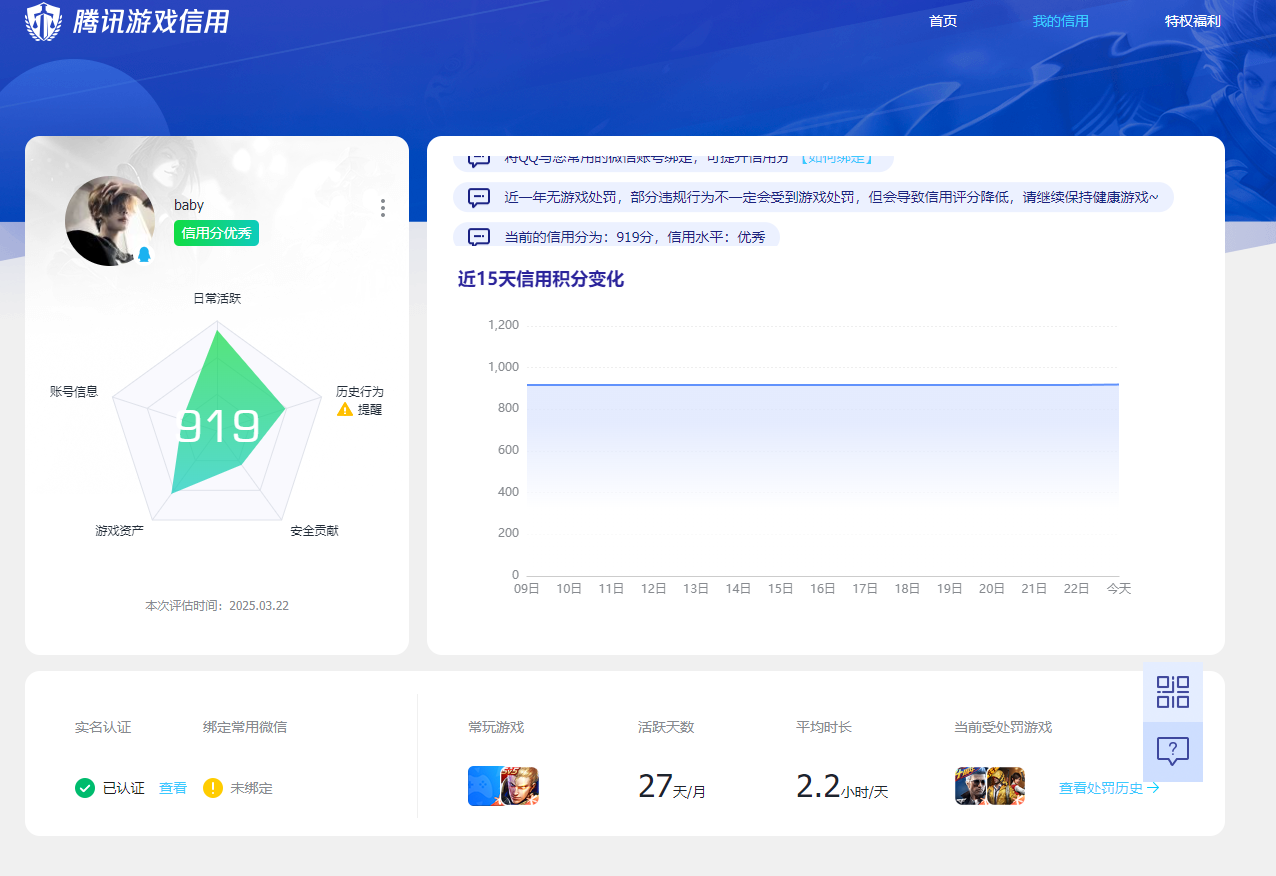
Task: Click the 信用分优秀 green badge
Action: [x=216, y=233]
